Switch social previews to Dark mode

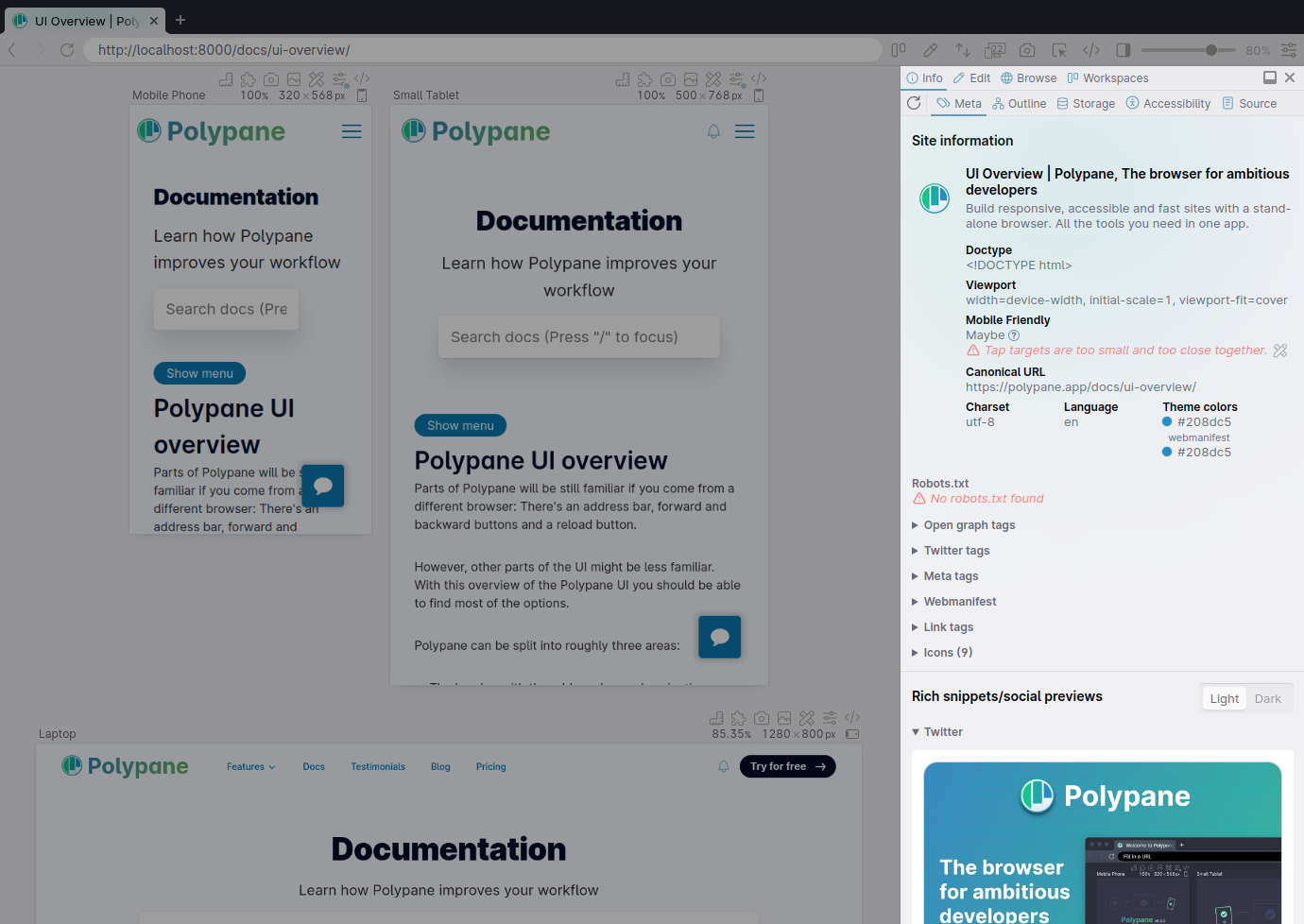coord(1267,699)
